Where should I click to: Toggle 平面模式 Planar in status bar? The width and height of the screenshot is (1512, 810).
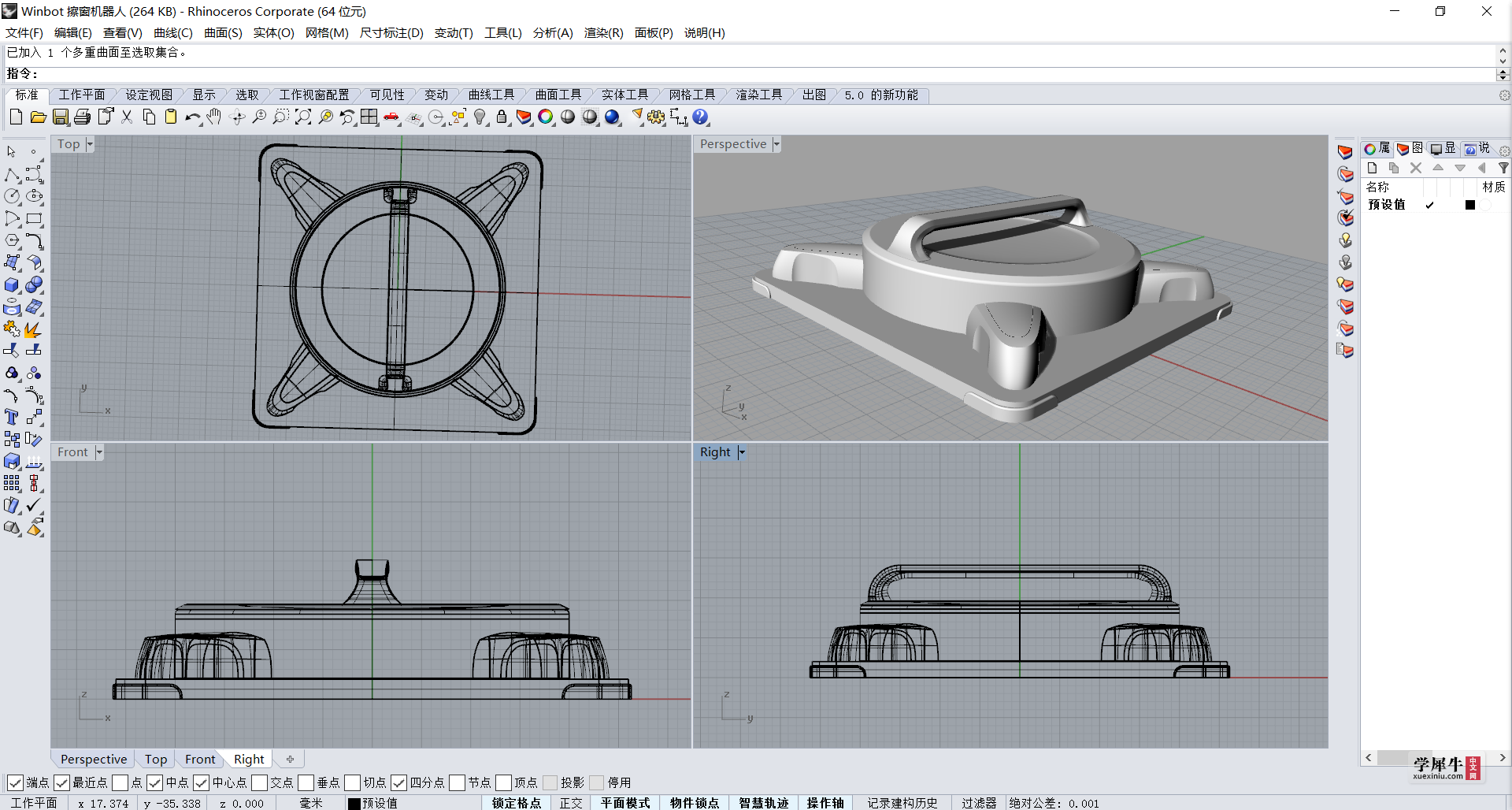625,803
